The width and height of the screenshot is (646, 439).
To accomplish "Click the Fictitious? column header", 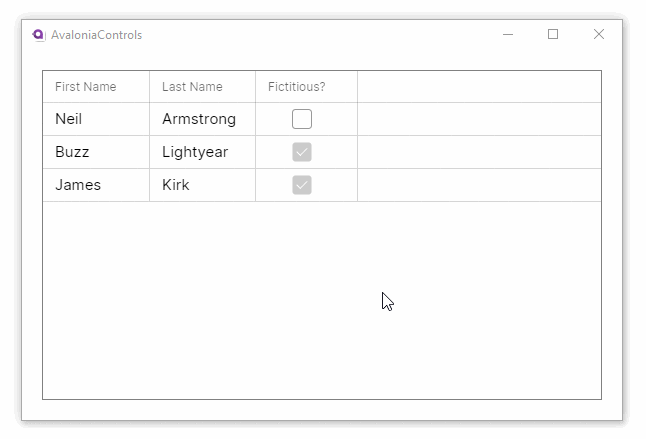I will click(297, 87).
